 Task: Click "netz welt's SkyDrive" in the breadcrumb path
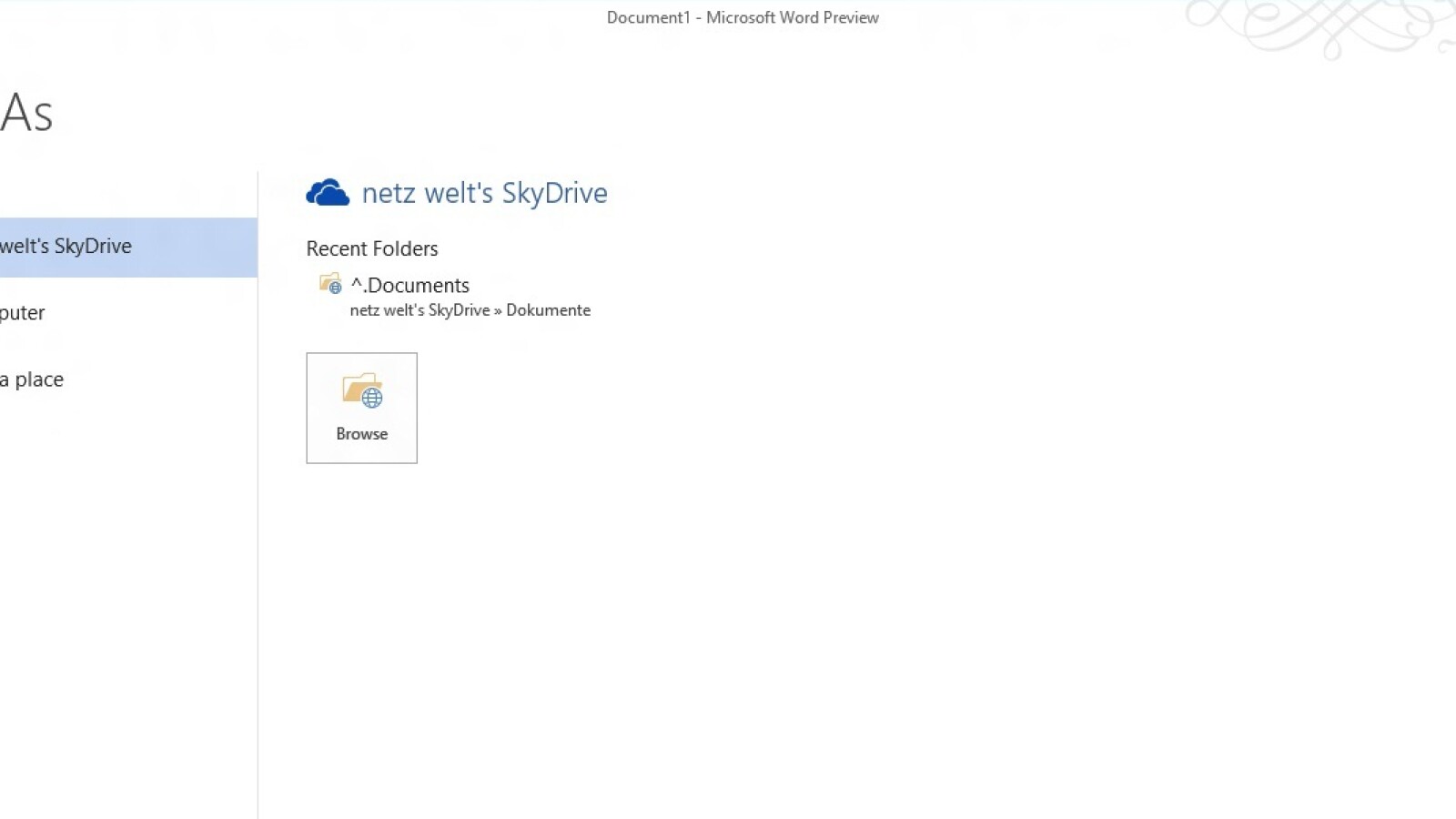[420, 309]
